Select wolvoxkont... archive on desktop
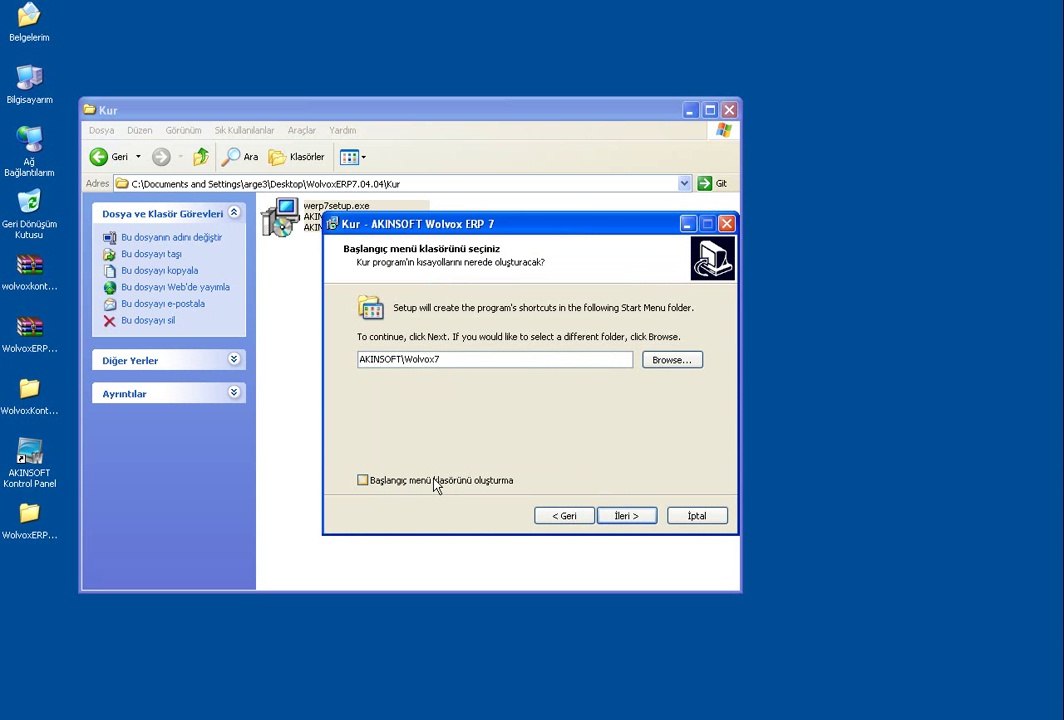The image size is (1064, 720). pos(29,272)
